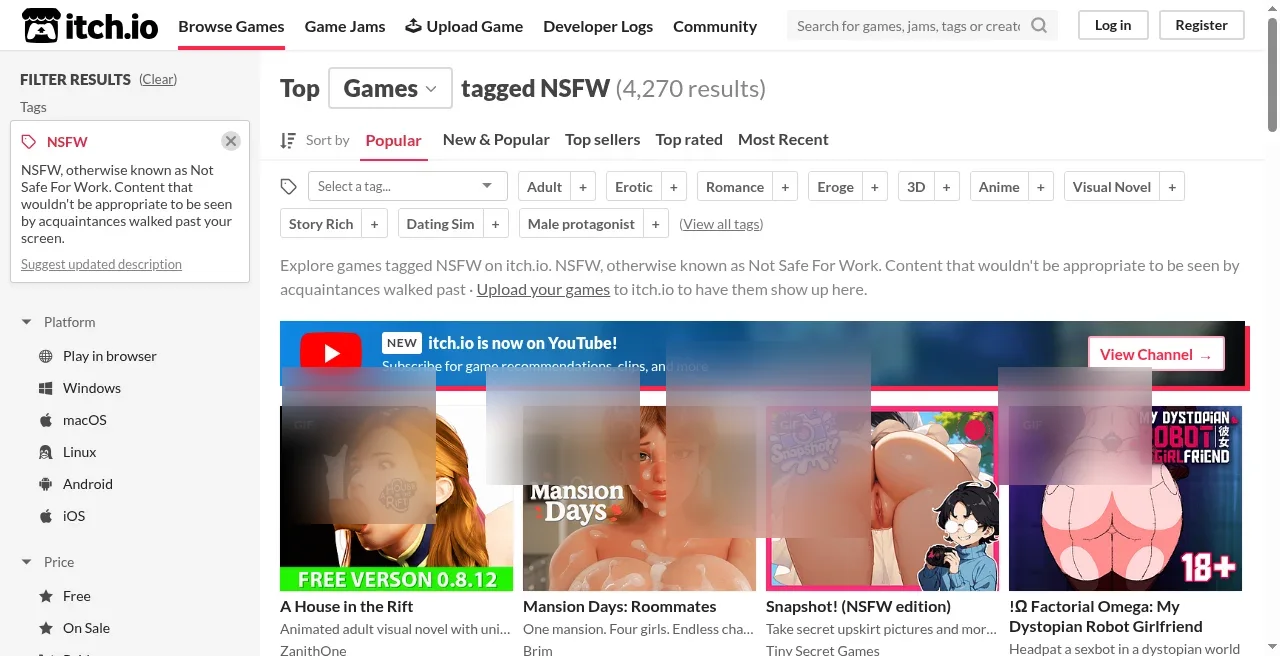Sort by New & Popular
This screenshot has height=656, width=1280.
click(496, 139)
